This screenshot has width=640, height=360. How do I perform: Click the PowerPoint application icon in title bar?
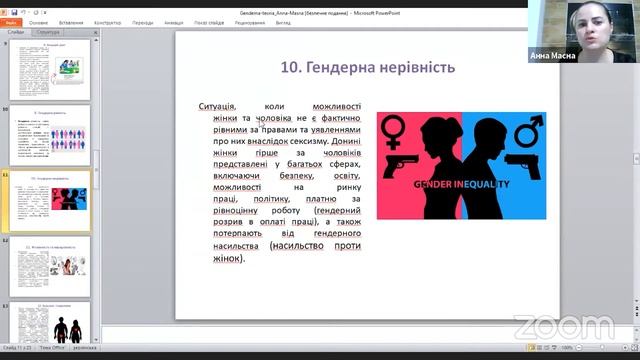click(x=4, y=13)
